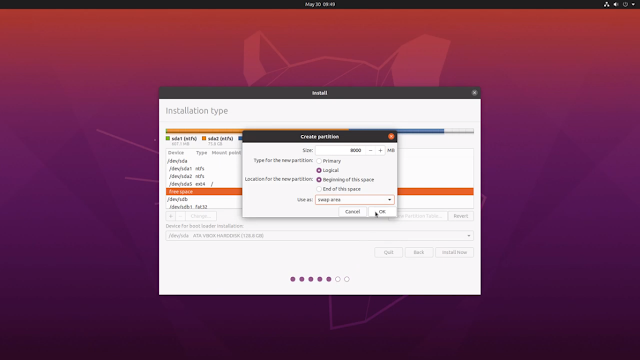
Task: Decrease partition size with minus button
Action: click(x=370, y=150)
